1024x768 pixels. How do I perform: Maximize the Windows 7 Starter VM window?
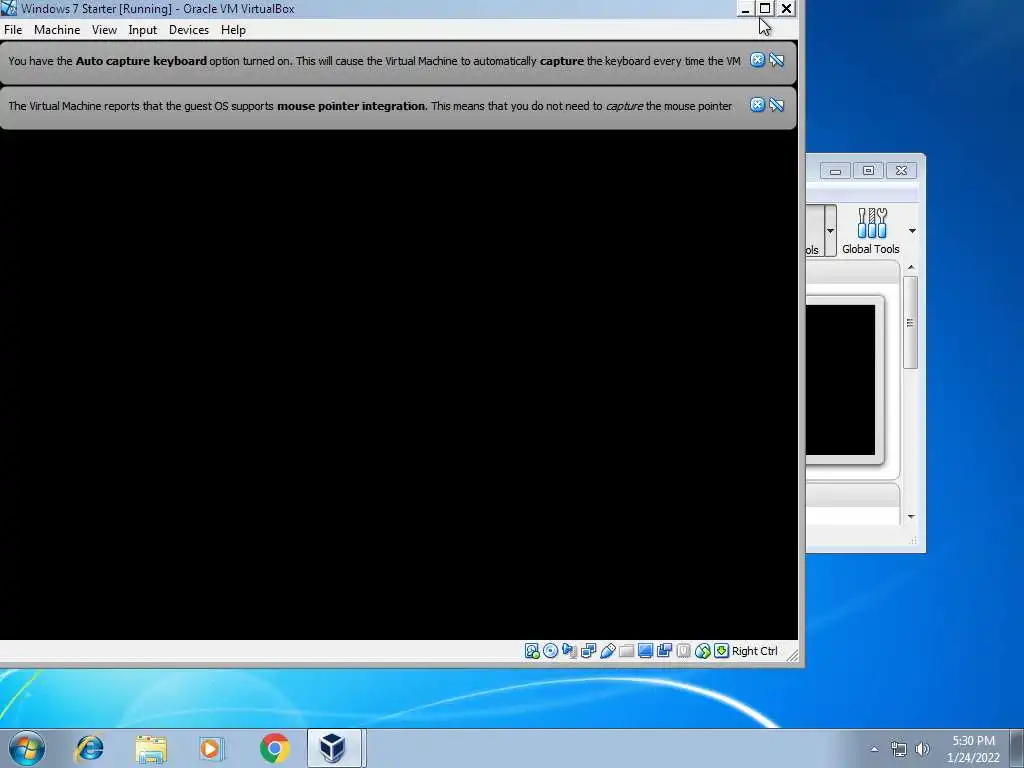point(765,8)
